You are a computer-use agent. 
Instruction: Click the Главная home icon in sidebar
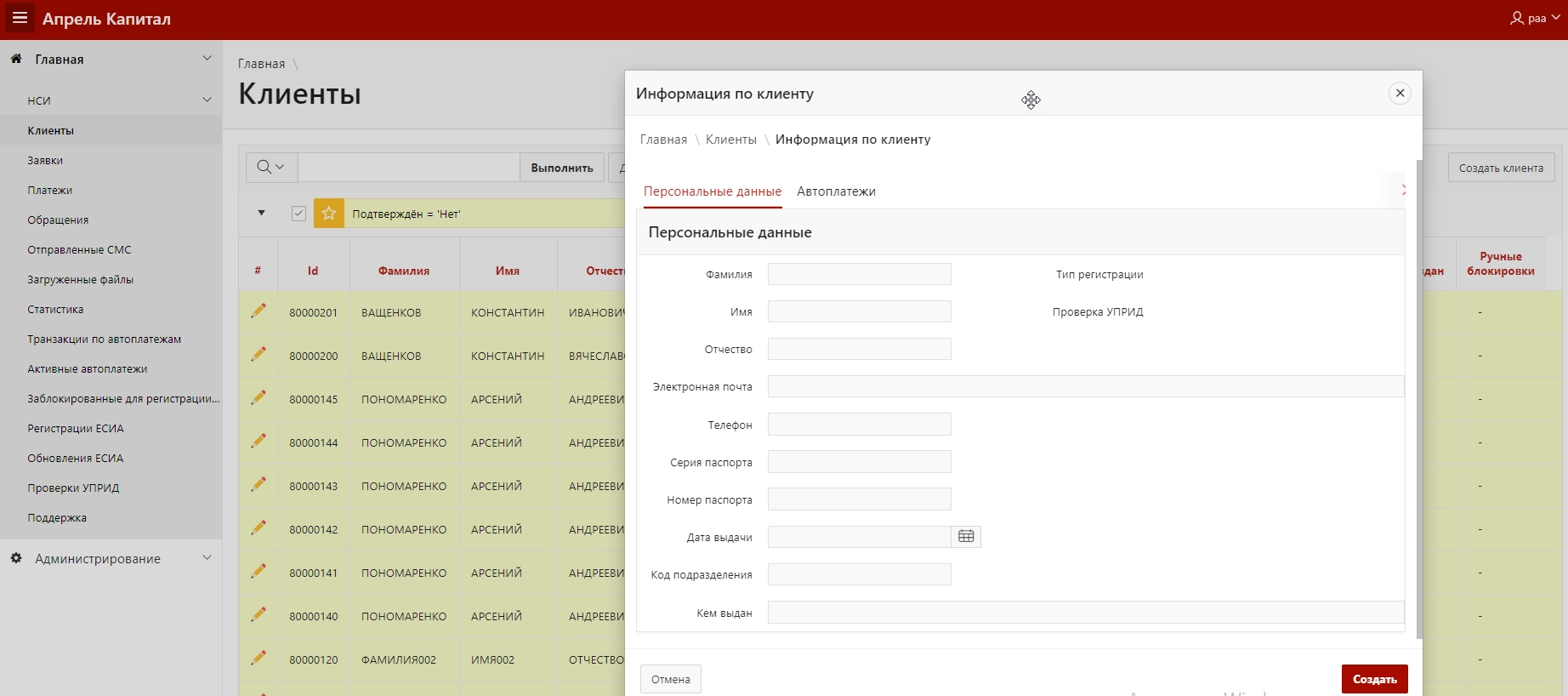[x=16, y=59]
